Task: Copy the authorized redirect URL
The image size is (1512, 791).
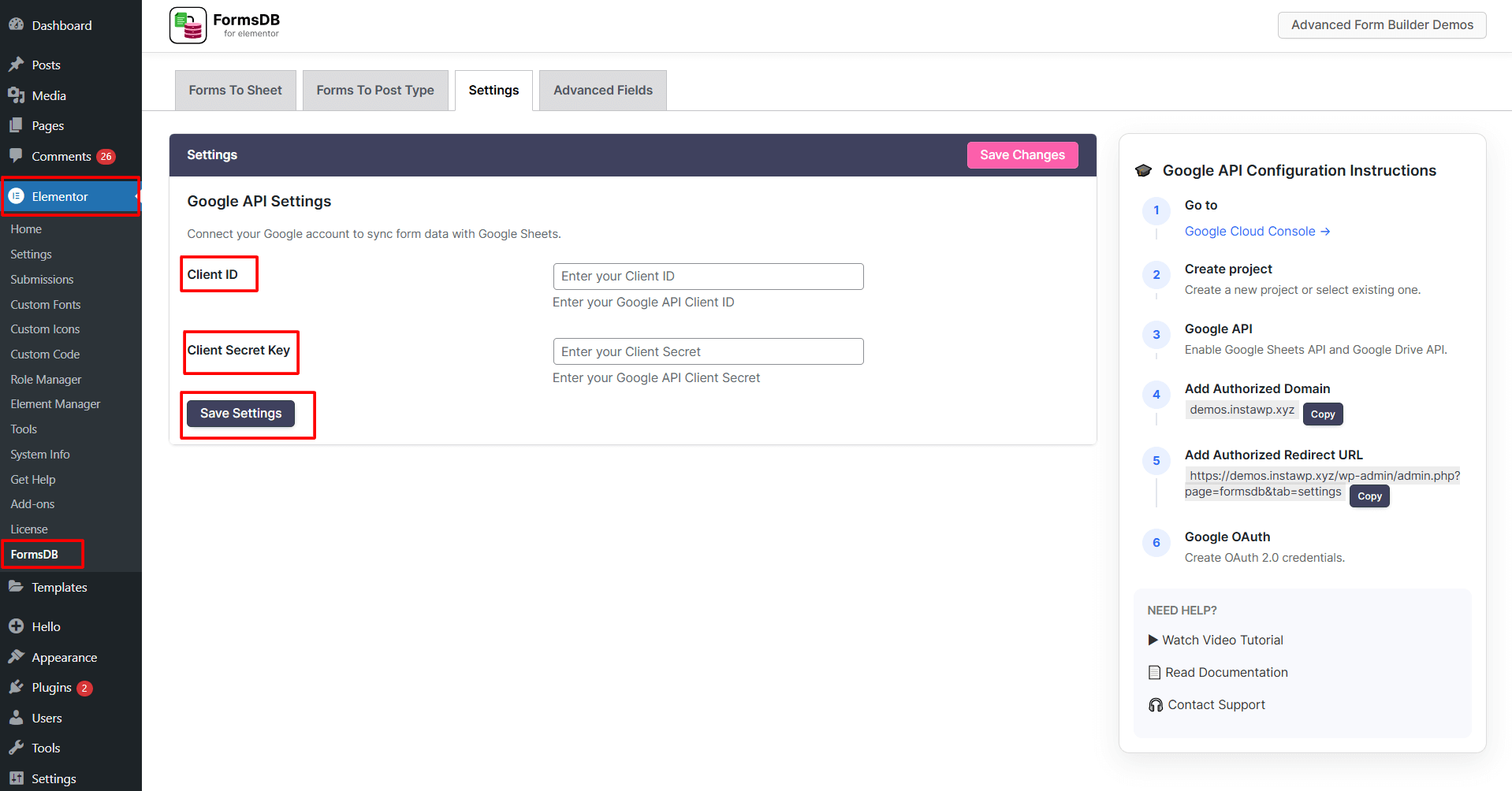Action: click(x=1369, y=496)
